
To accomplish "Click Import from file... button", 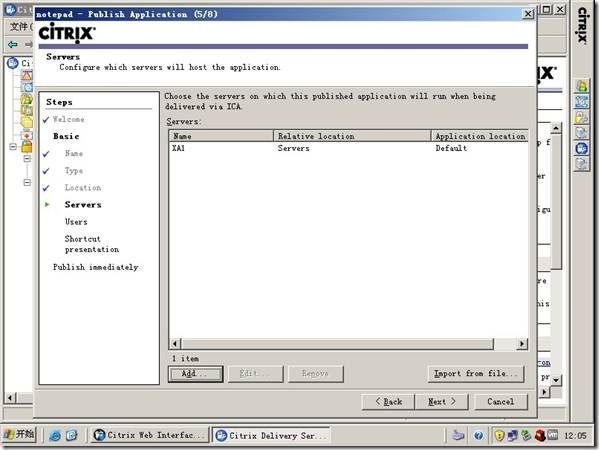I will pos(476,374).
